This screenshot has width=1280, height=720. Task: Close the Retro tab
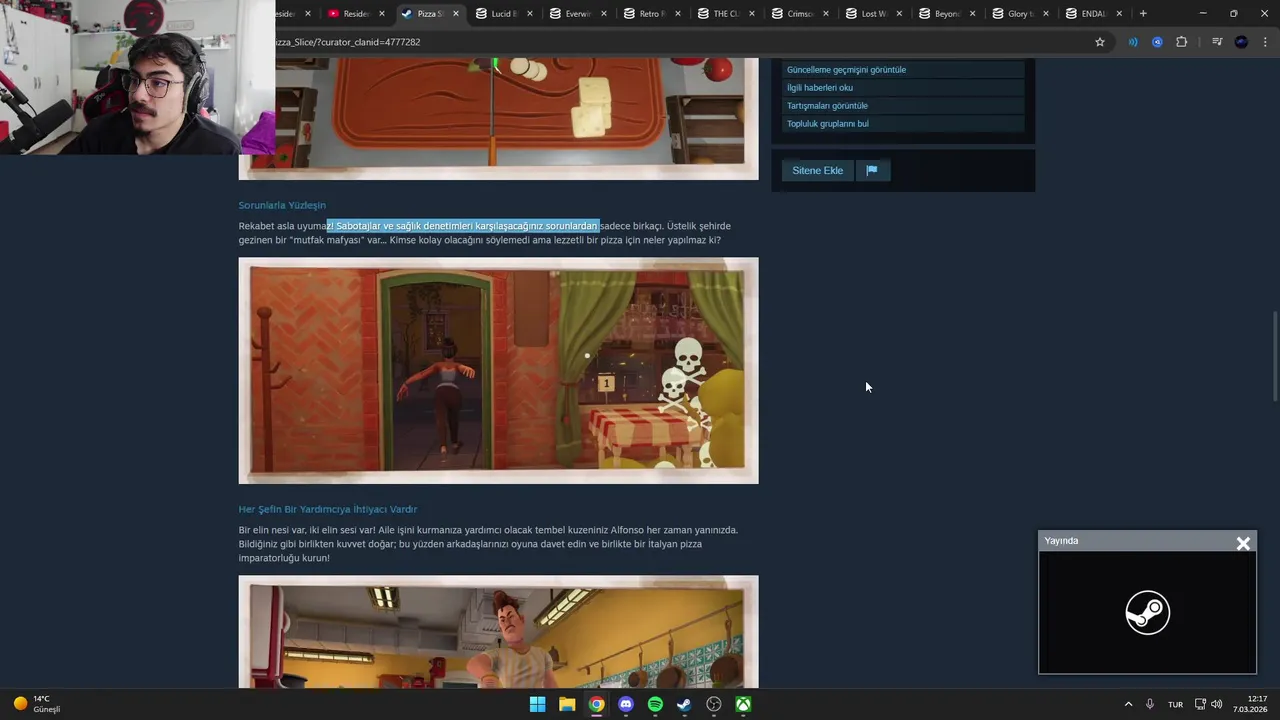[x=678, y=14]
